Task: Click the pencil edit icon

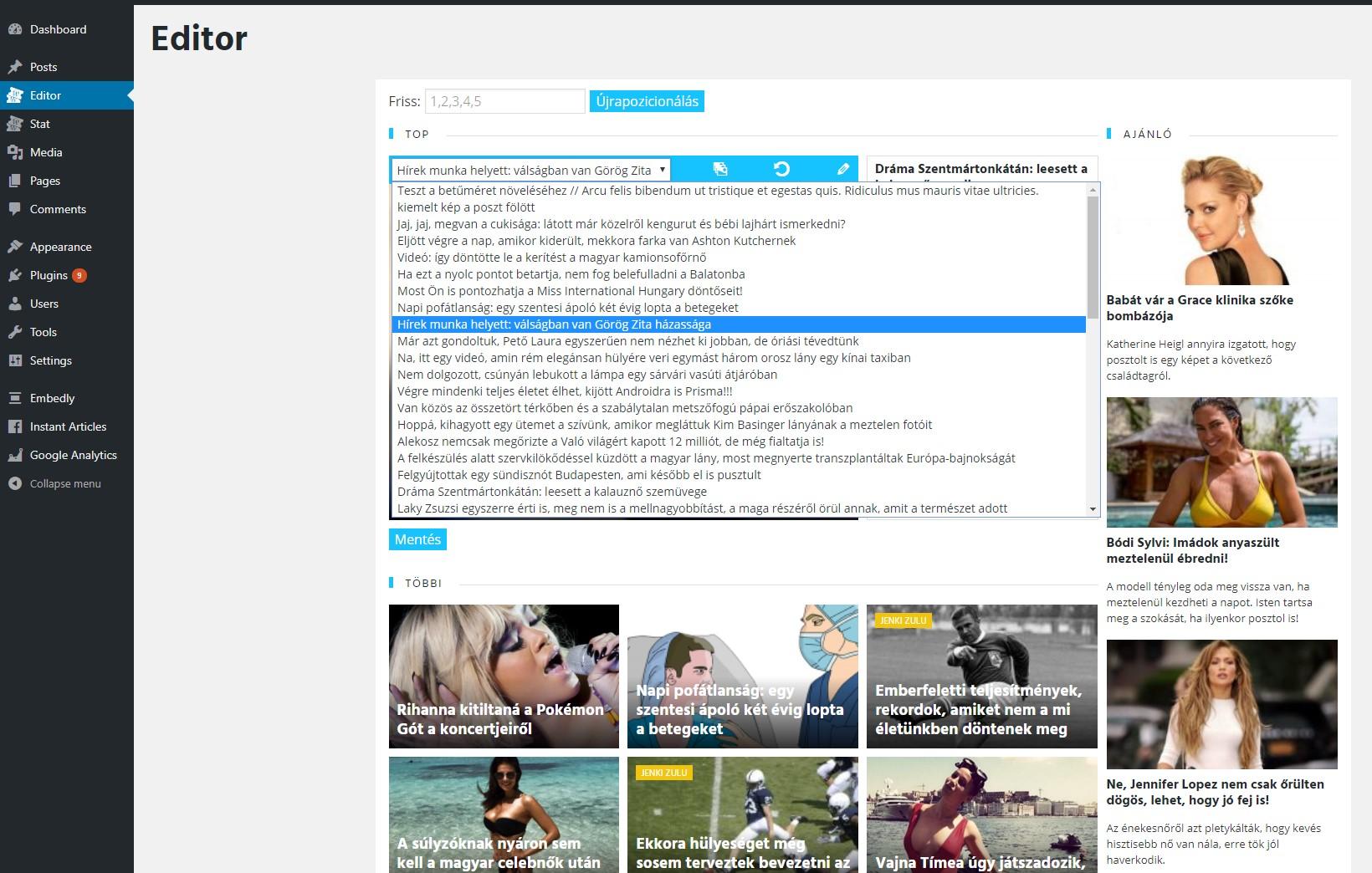Action: 842,169
